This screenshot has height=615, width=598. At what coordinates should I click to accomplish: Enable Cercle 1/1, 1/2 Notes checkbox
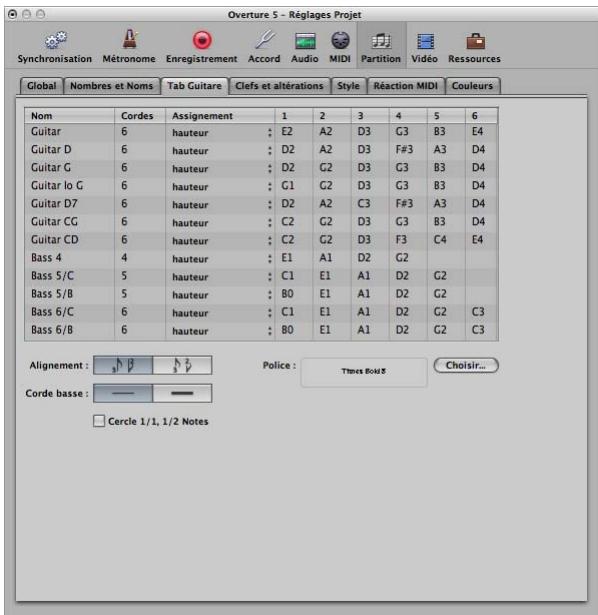(99, 421)
